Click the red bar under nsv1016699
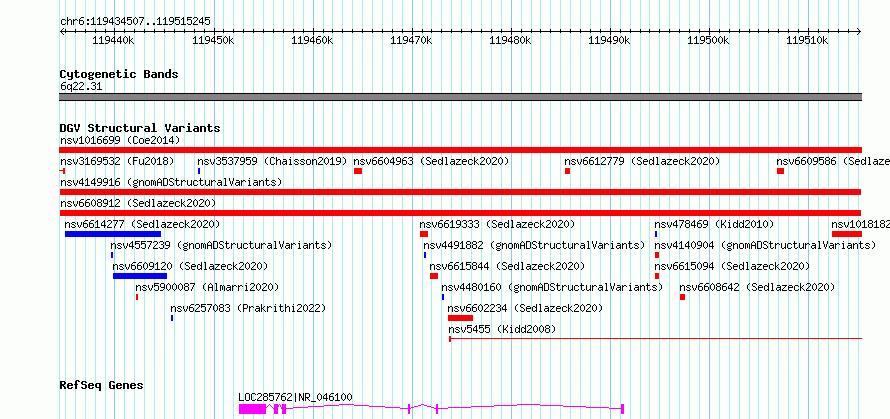Screen dimensions: 890x419 click(460, 150)
